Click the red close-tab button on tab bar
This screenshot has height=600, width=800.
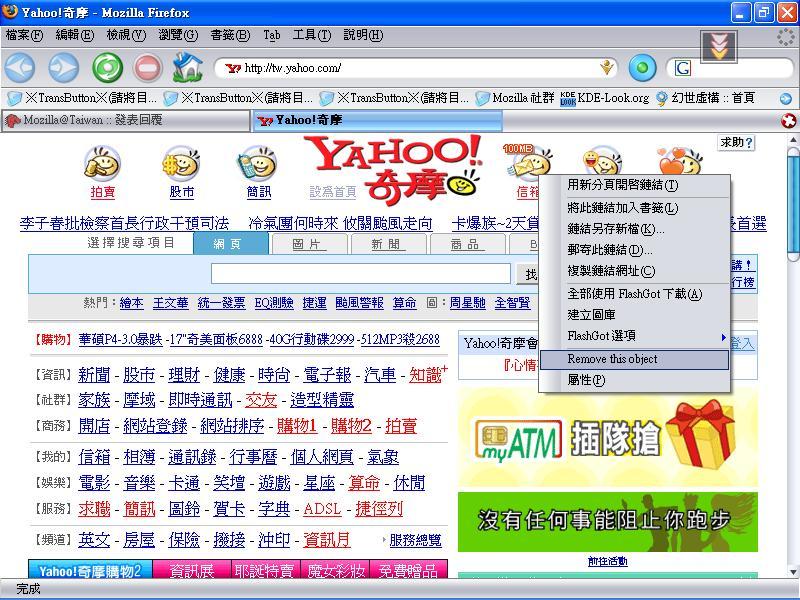tap(788, 121)
